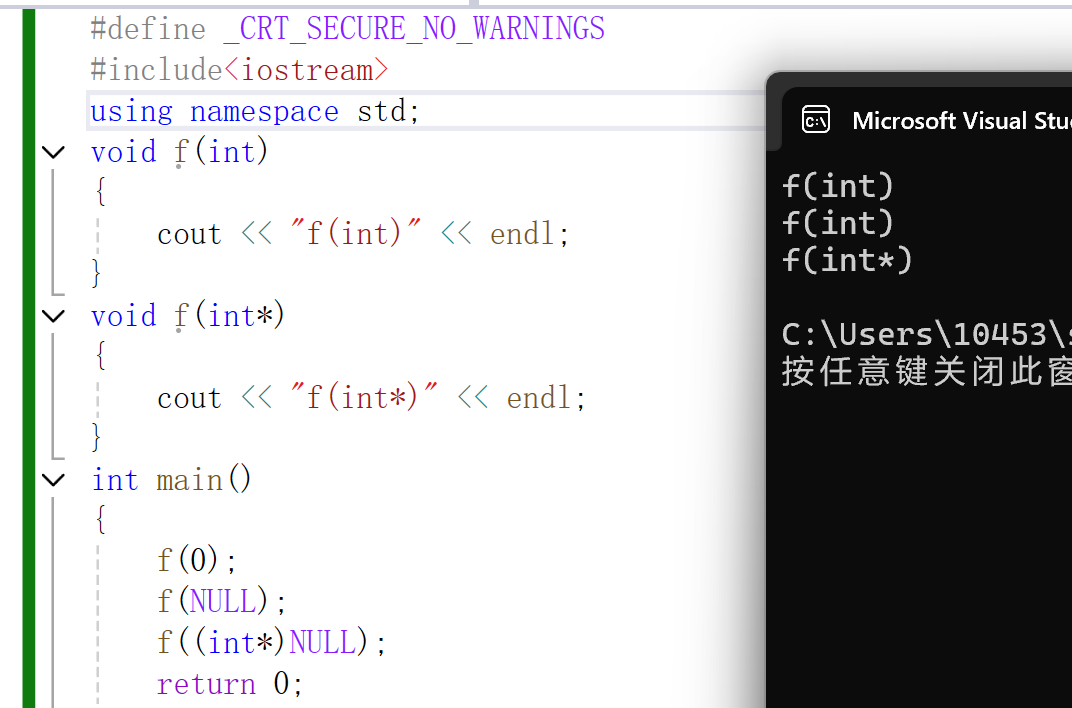1072x708 pixels.
Task: Click the <iostream> include header text
Action: [x=306, y=70]
